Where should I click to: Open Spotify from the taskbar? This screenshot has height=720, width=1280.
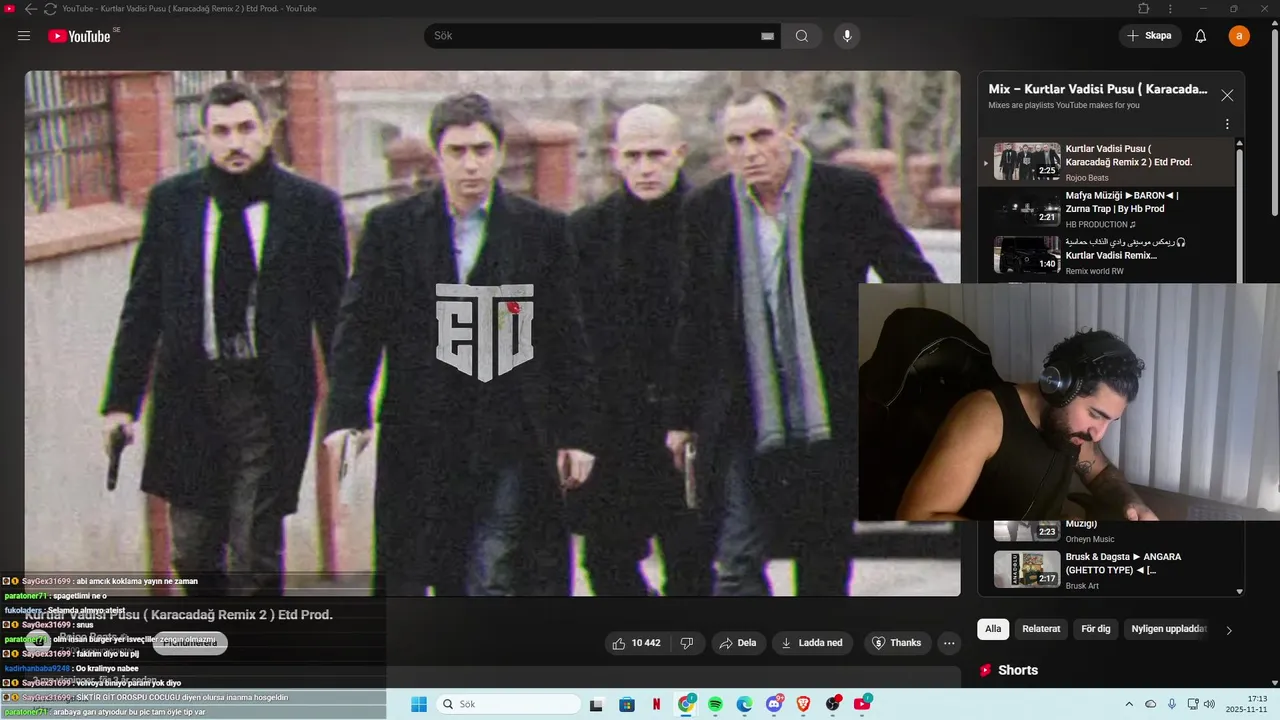coord(715,704)
